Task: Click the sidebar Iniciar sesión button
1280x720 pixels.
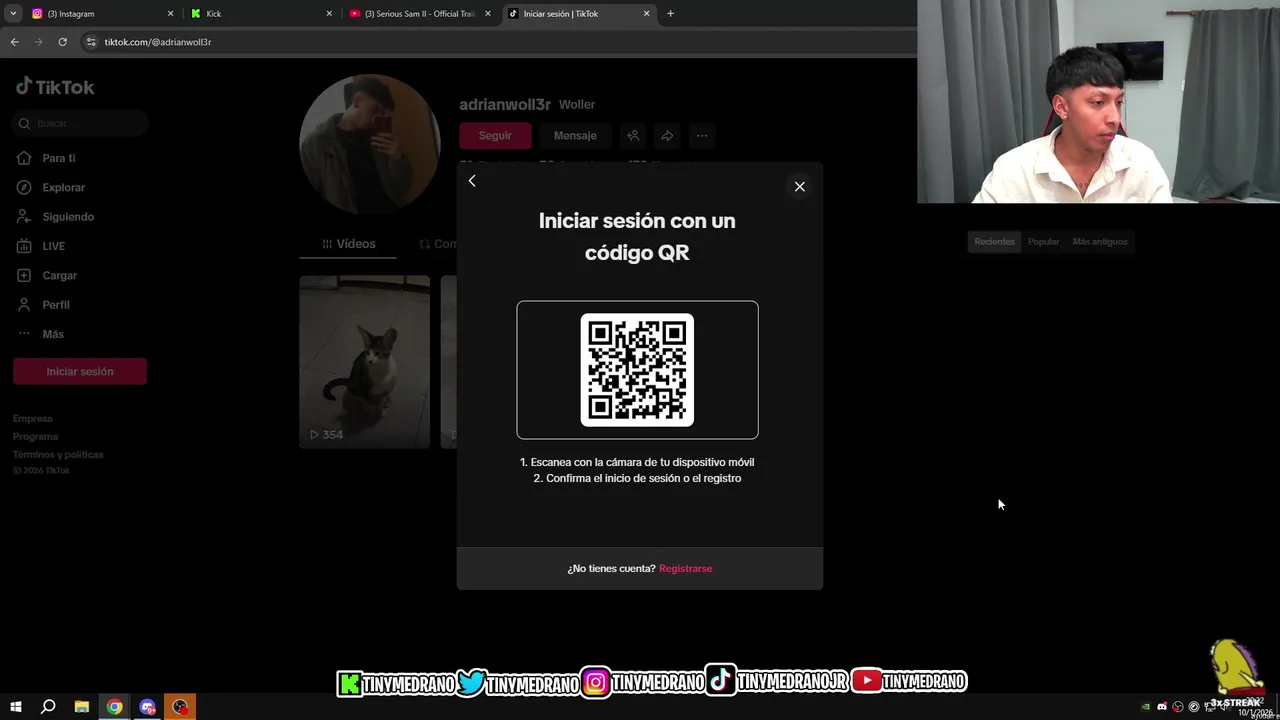Action: [x=80, y=371]
